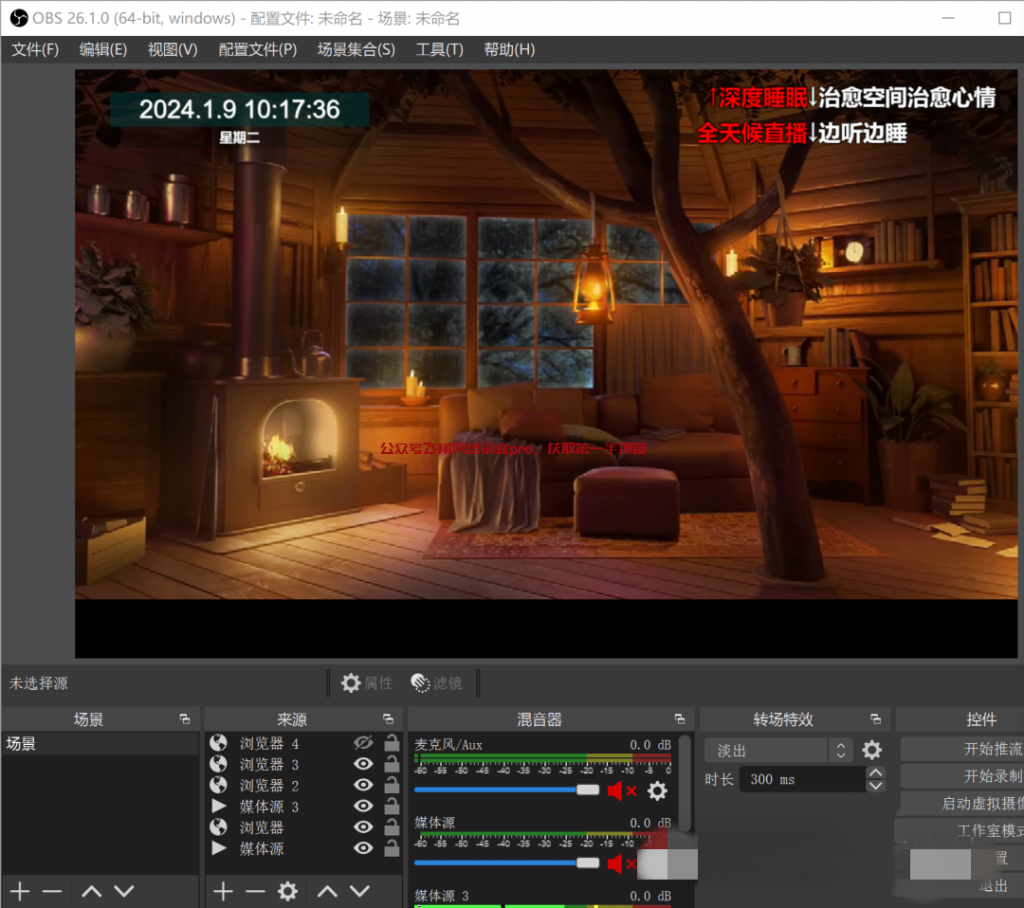Show the hidden 浏览器 4 source

(x=363, y=743)
